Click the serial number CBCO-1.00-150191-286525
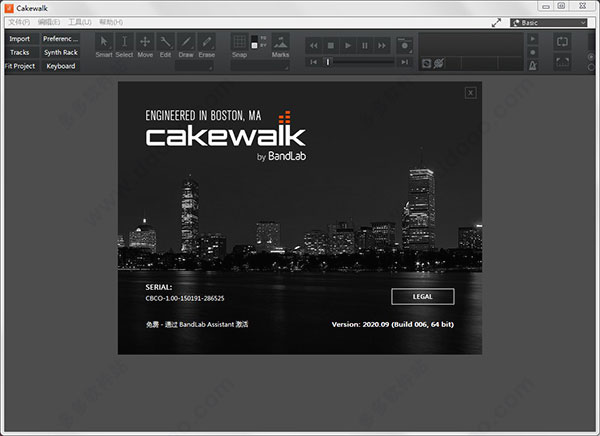This screenshot has height=436, width=600. coord(185,298)
